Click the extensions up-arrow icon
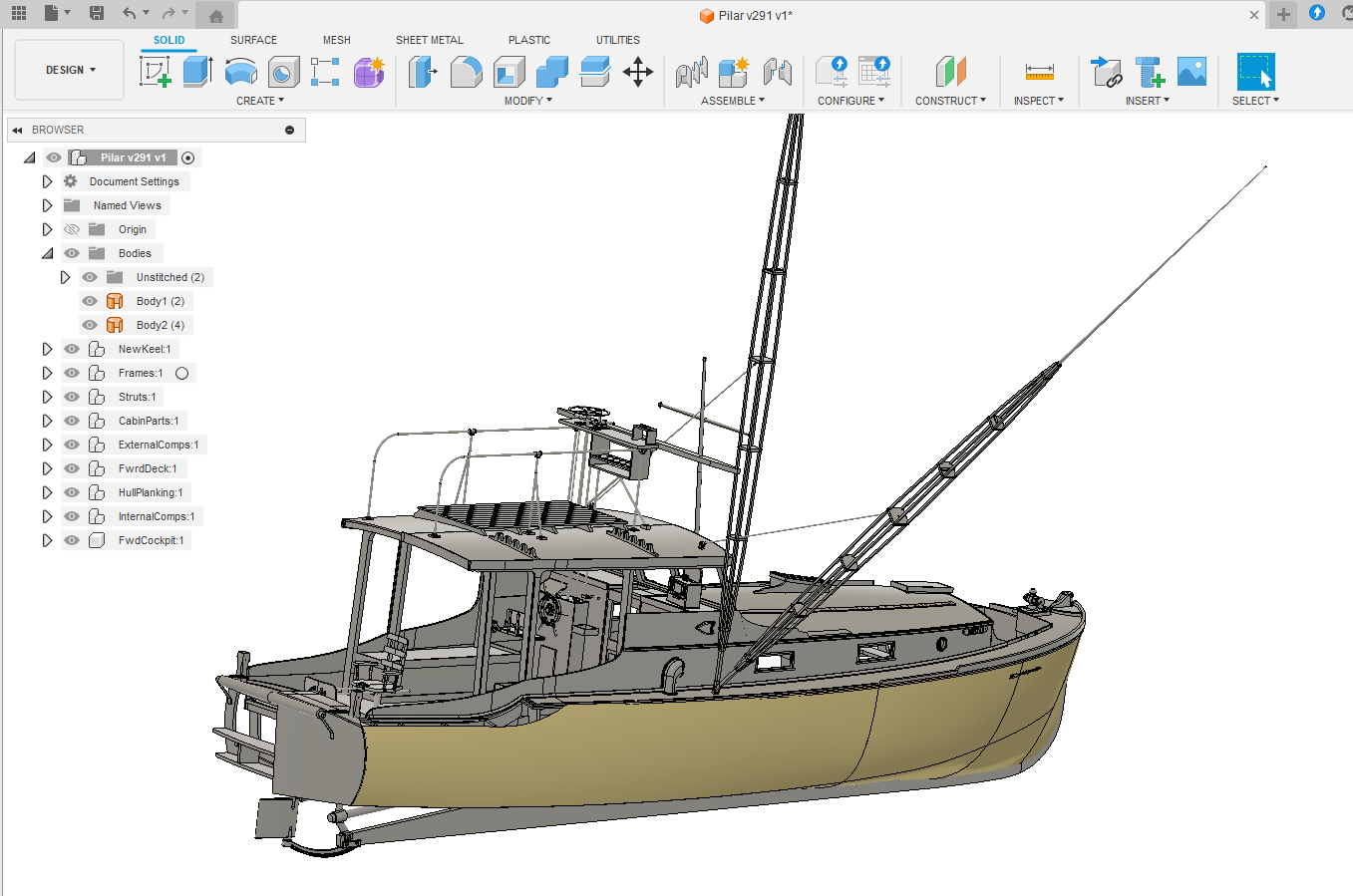This screenshot has width=1353, height=896. coord(1317,13)
